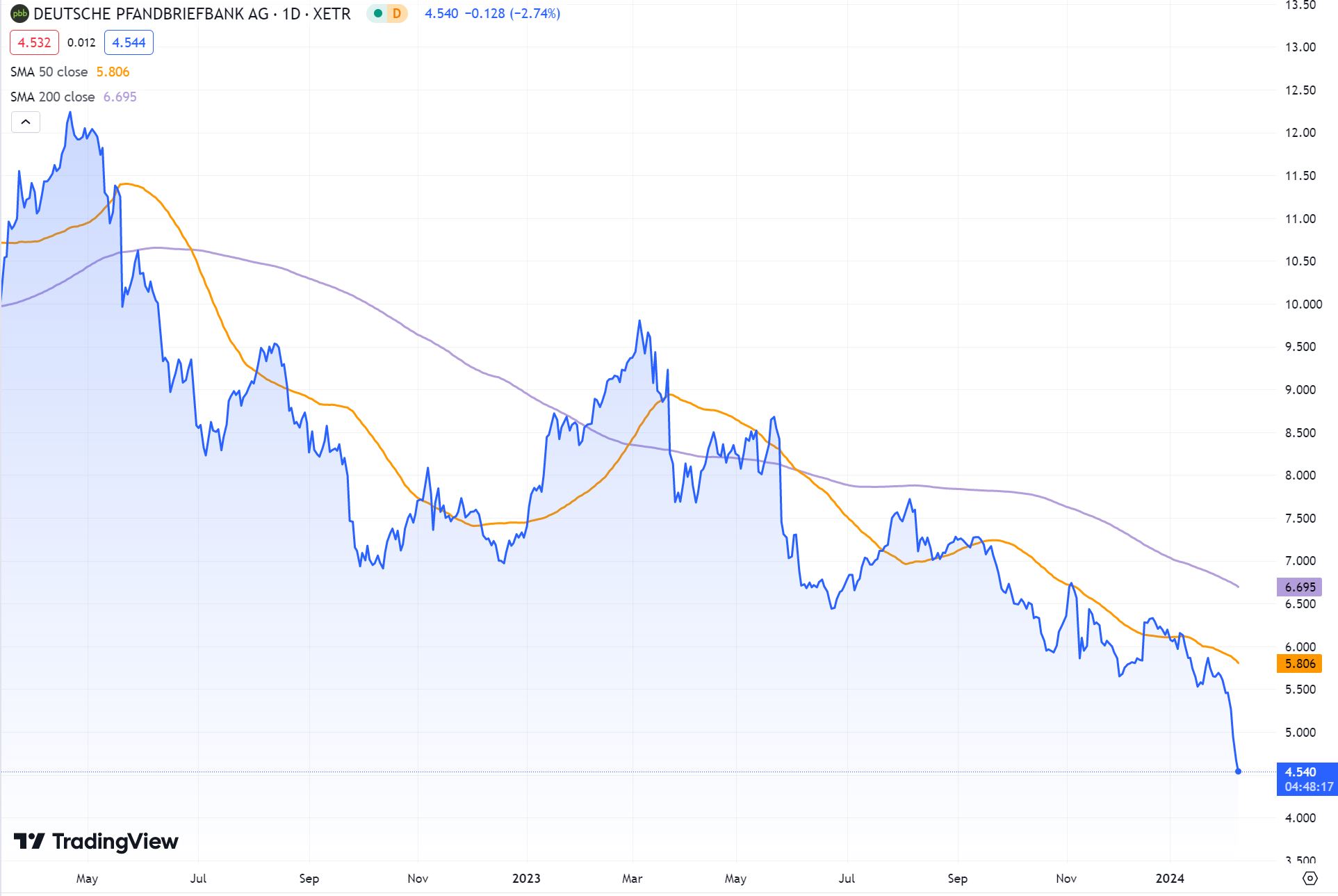
Task: Click the blue last-price dot on chart
Action: tap(1238, 772)
